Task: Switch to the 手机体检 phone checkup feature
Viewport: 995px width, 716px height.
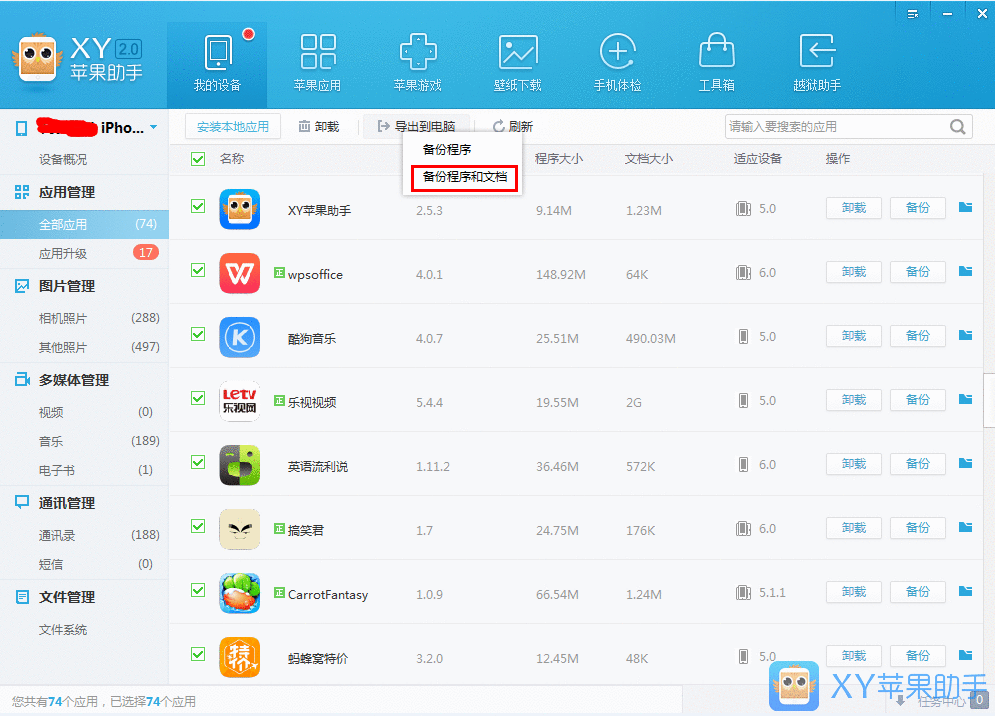Action: (617, 60)
